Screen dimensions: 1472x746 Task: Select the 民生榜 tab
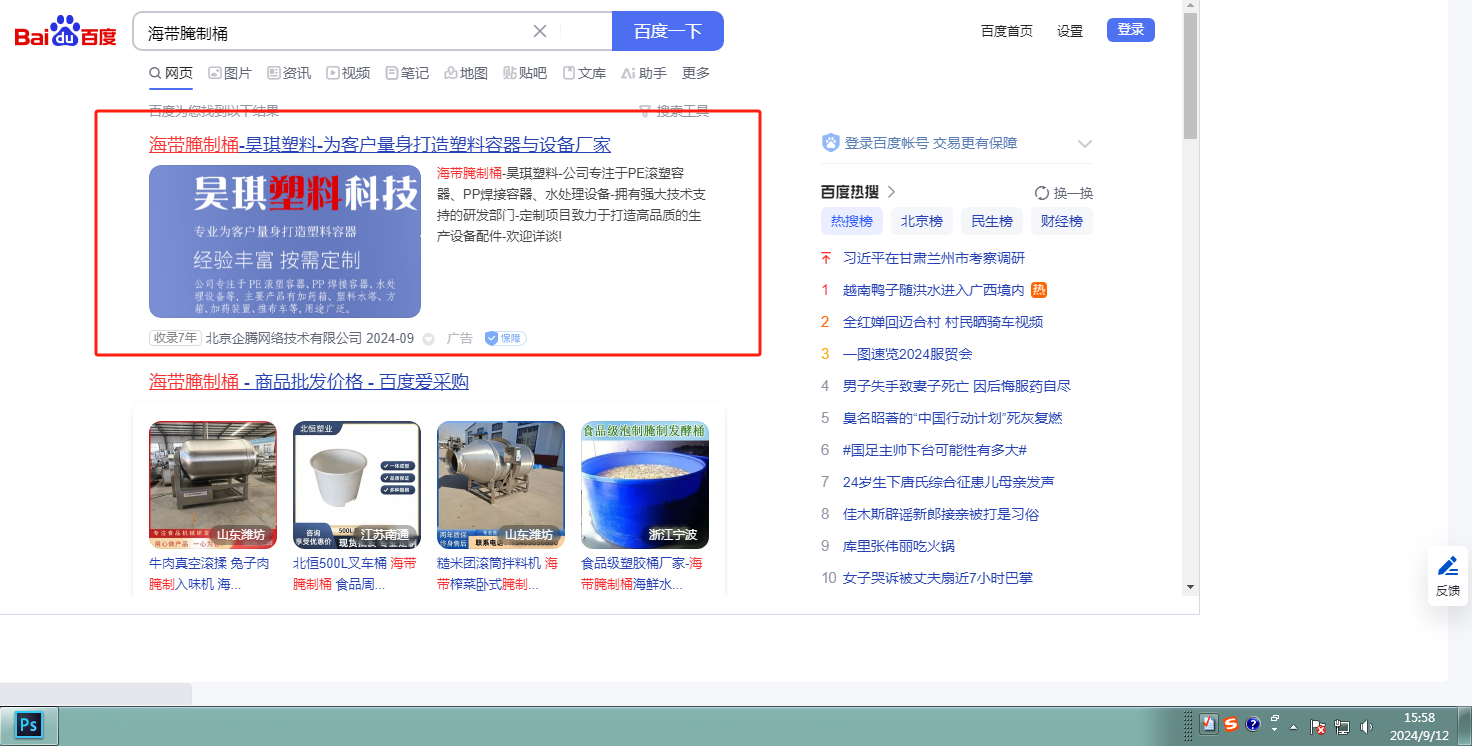coord(992,221)
